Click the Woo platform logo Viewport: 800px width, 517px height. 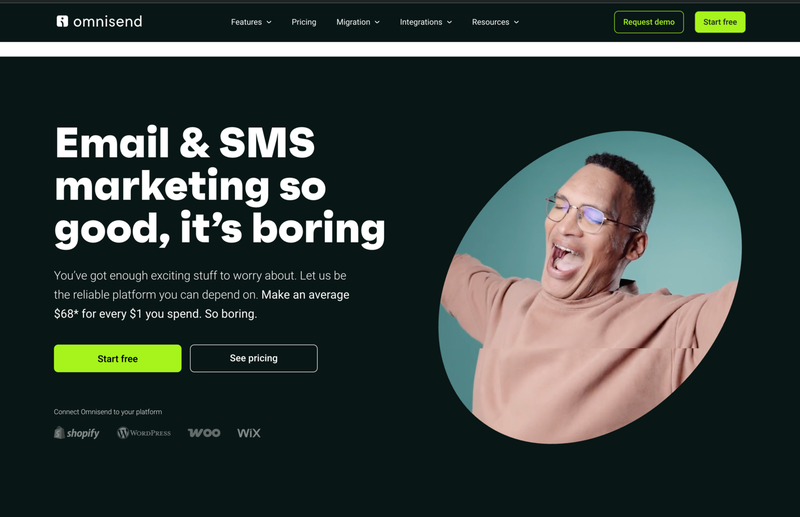[204, 433]
